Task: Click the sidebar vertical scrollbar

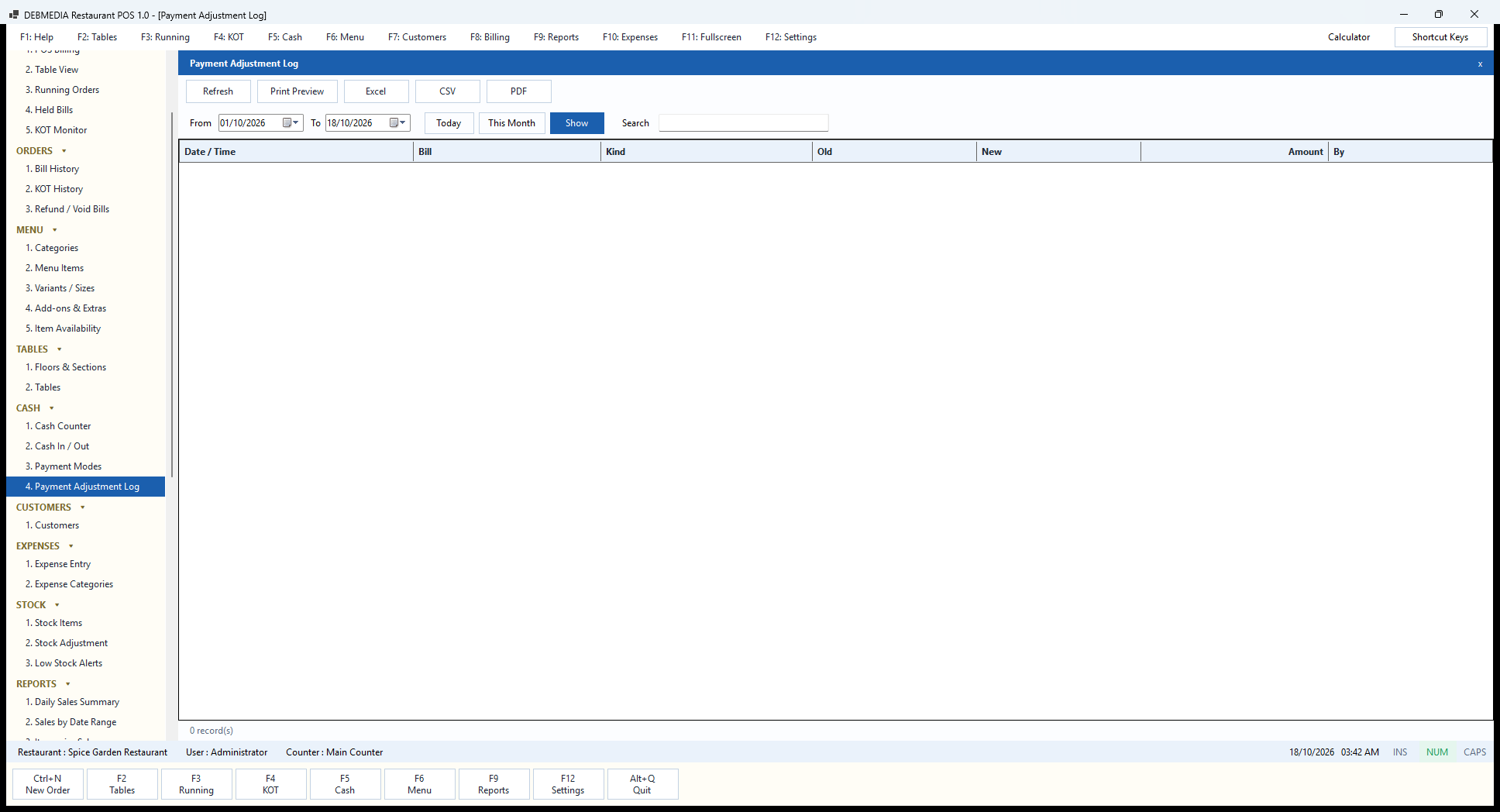Action: click(171, 294)
